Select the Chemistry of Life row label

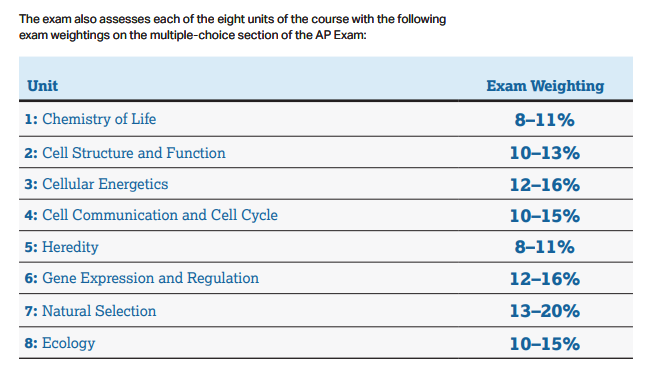point(99,119)
